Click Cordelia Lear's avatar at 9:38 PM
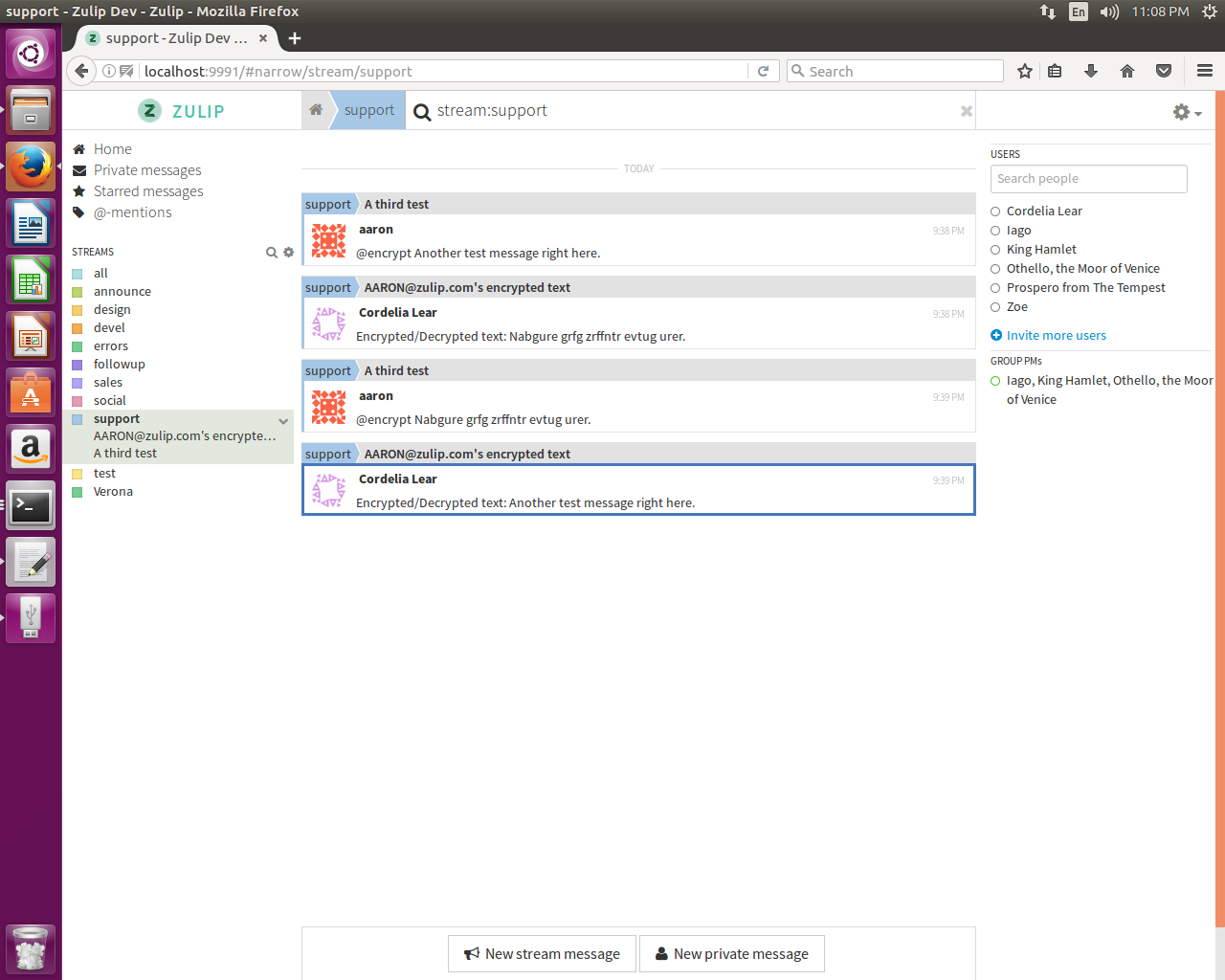Image resolution: width=1225 pixels, height=980 pixels. [329, 323]
